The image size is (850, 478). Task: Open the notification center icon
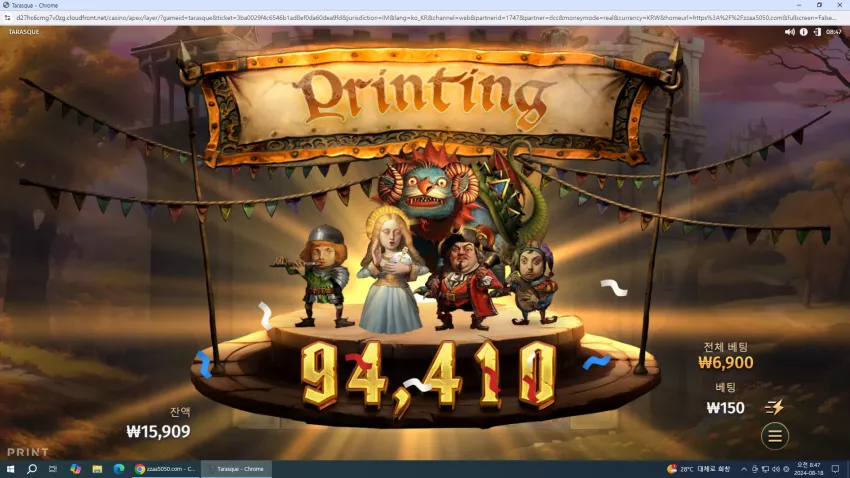click(835, 469)
